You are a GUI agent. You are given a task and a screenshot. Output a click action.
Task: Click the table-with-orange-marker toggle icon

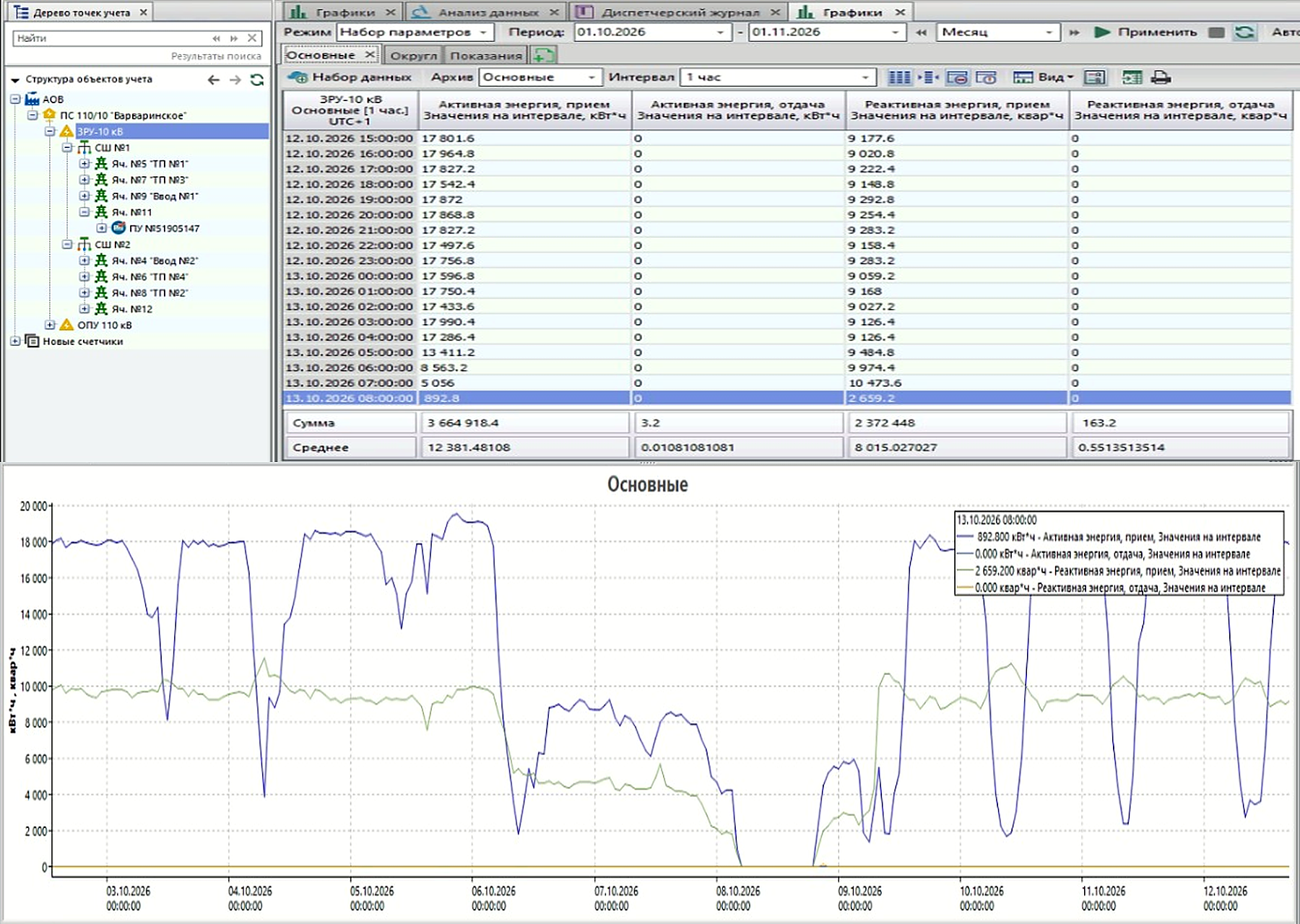[x=986, y=77]
